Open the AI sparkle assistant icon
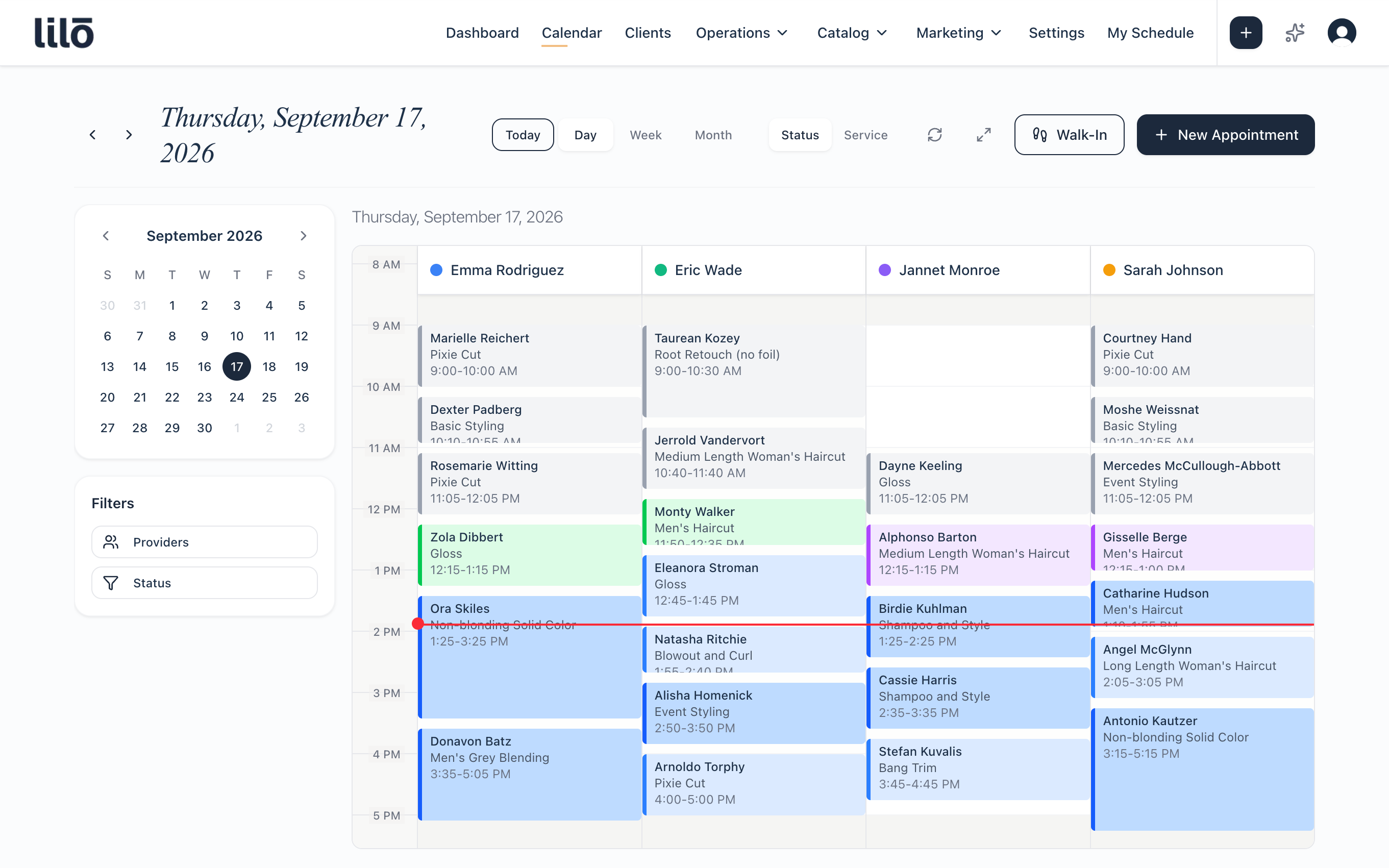Image resolution: width=1389 pixels, height=868 pixels. tap(1295, 33)
